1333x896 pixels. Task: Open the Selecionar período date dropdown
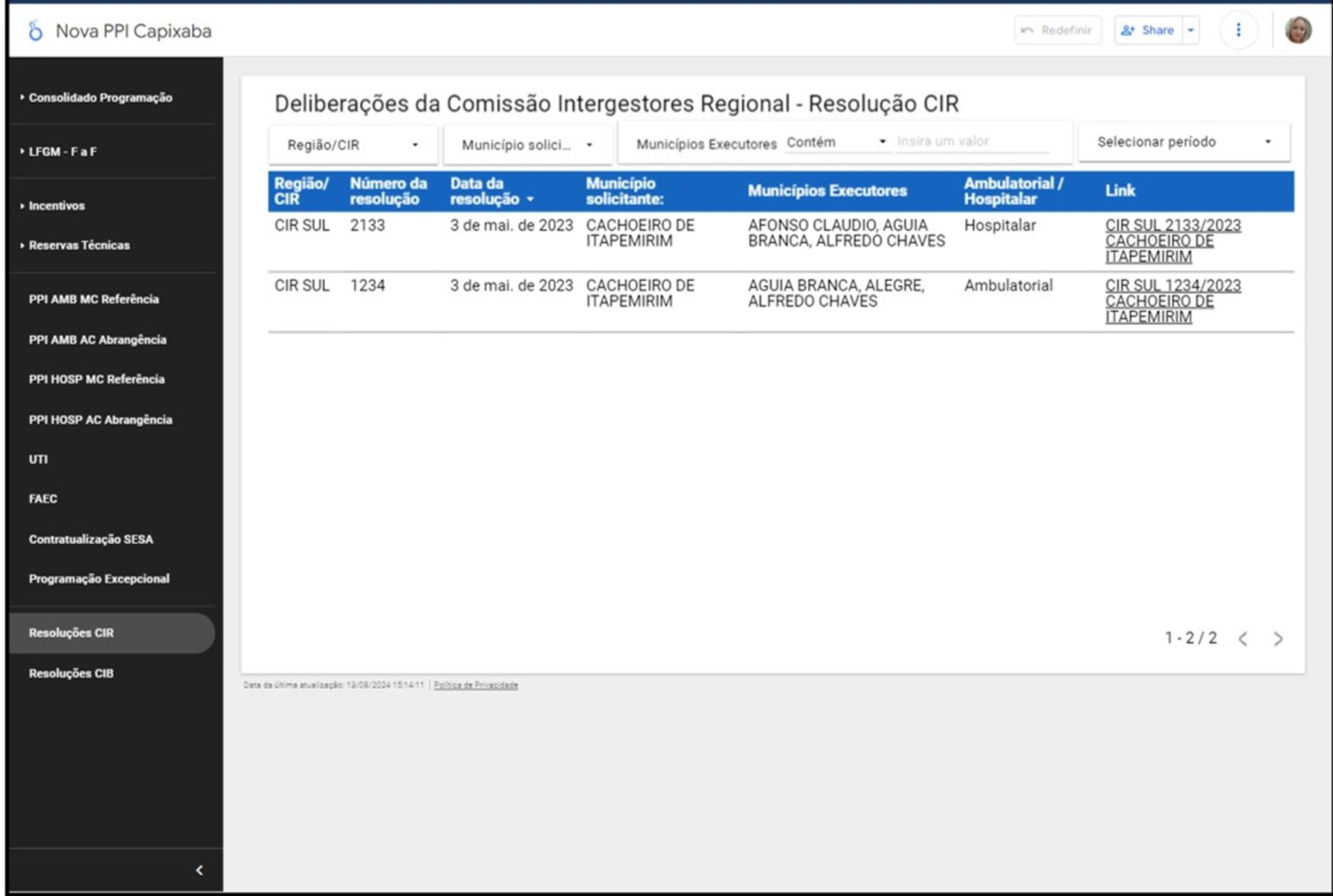[x=1183, y=142]
